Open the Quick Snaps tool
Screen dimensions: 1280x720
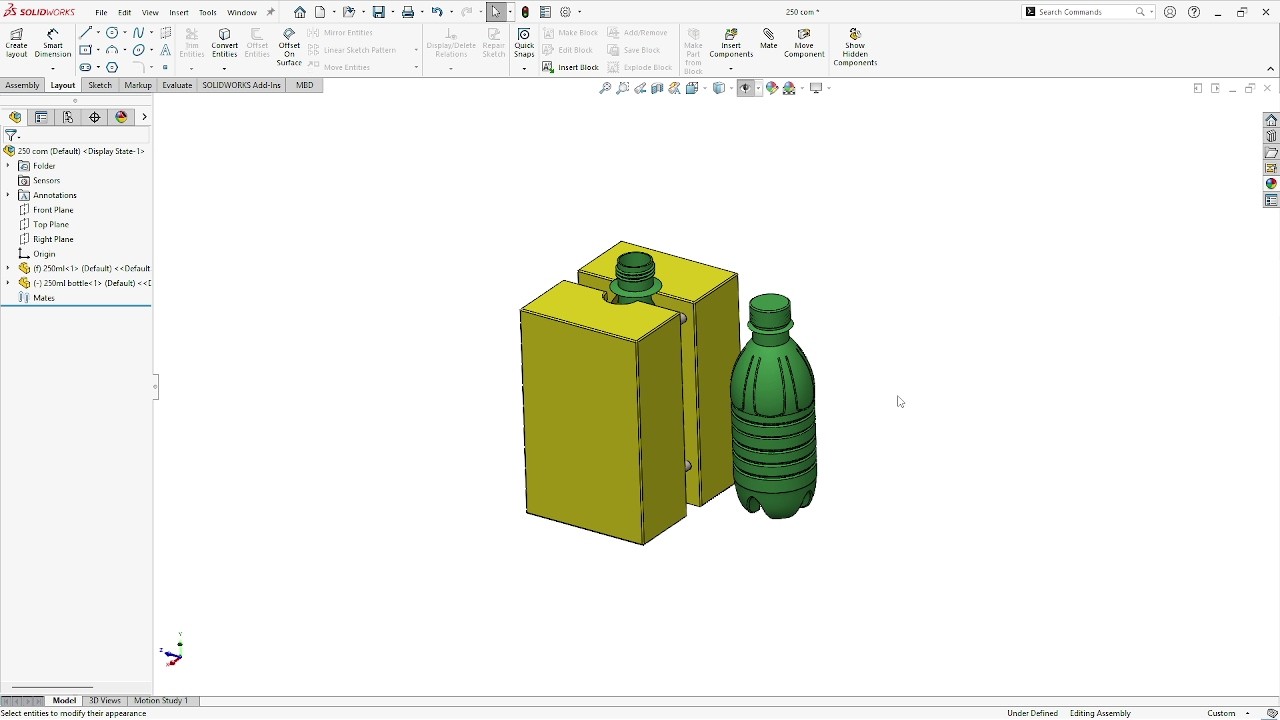pos(524,42)
